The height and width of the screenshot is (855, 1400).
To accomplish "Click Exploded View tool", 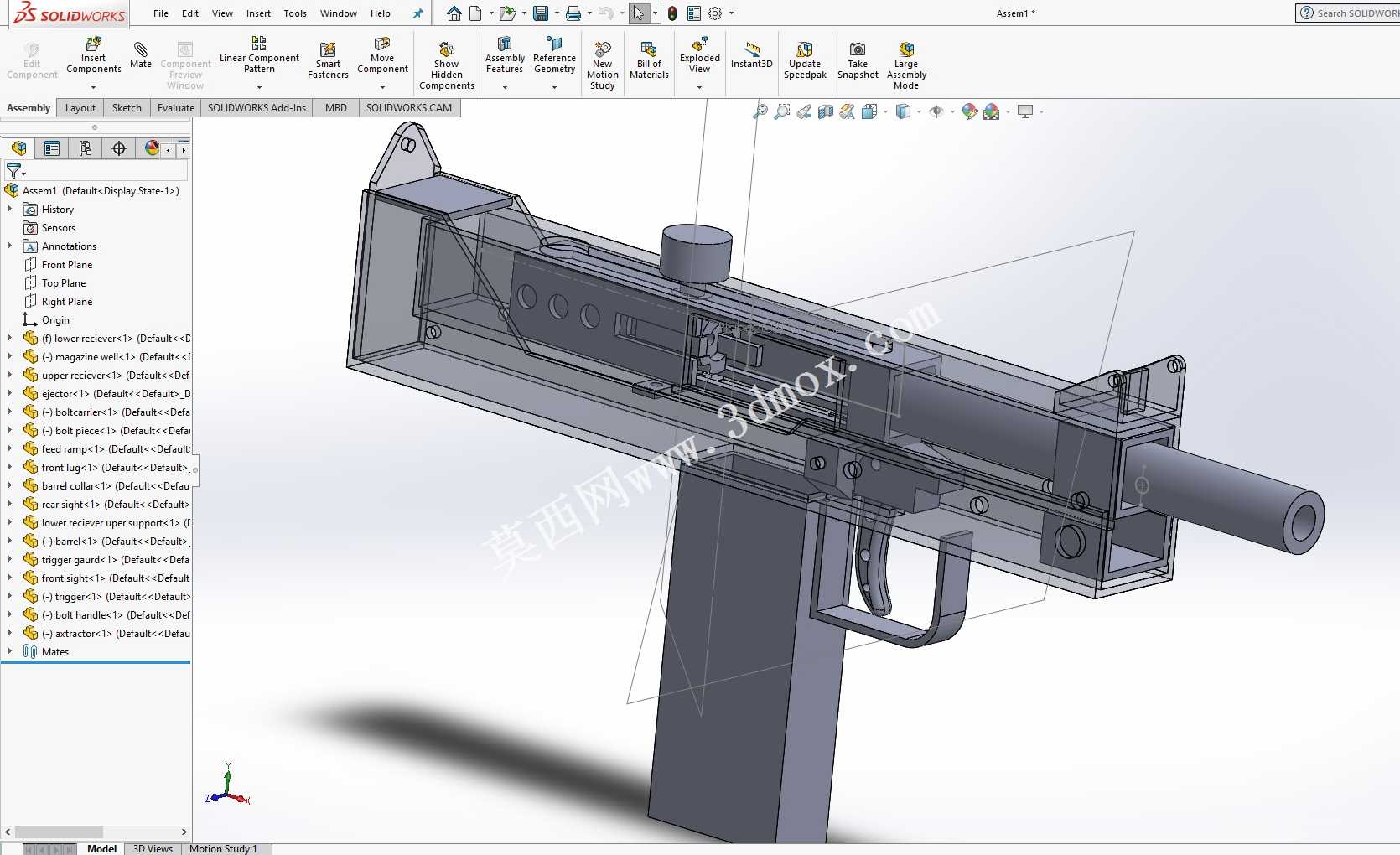I will pos(699,54).
